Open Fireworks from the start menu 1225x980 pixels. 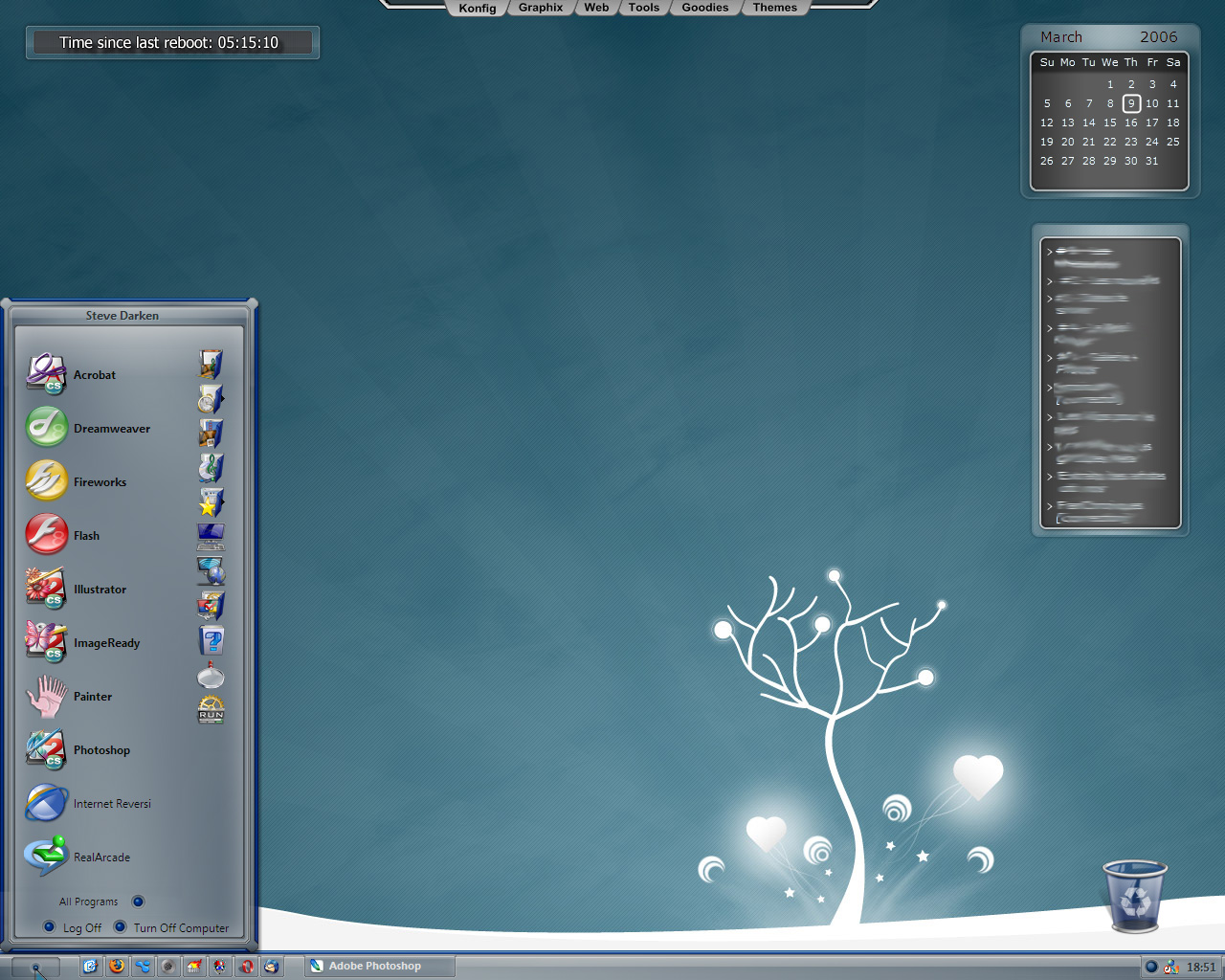(x=77, y=481)
